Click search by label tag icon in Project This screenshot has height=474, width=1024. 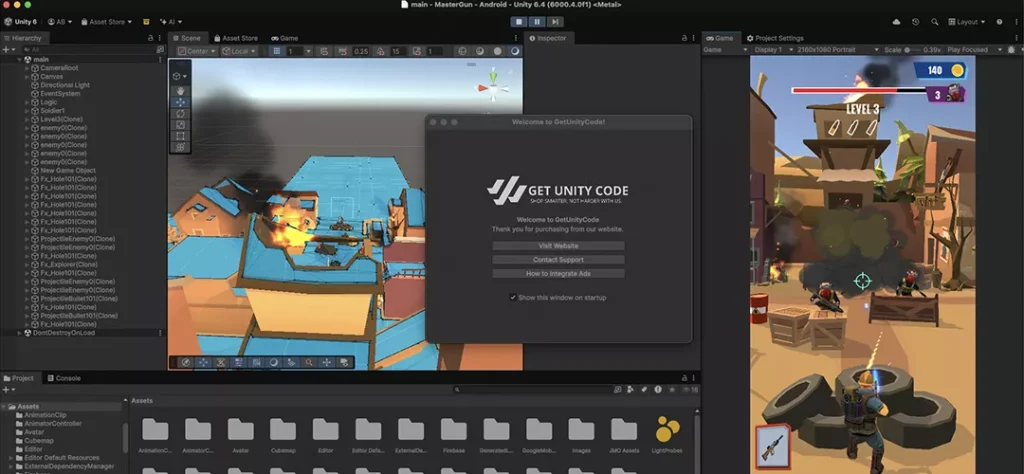tap(644, 390)
